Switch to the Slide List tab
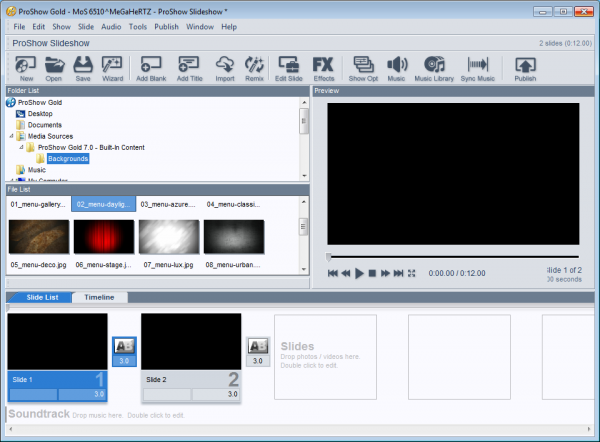This screenshot has height=442, width=600. click(42, 297)
